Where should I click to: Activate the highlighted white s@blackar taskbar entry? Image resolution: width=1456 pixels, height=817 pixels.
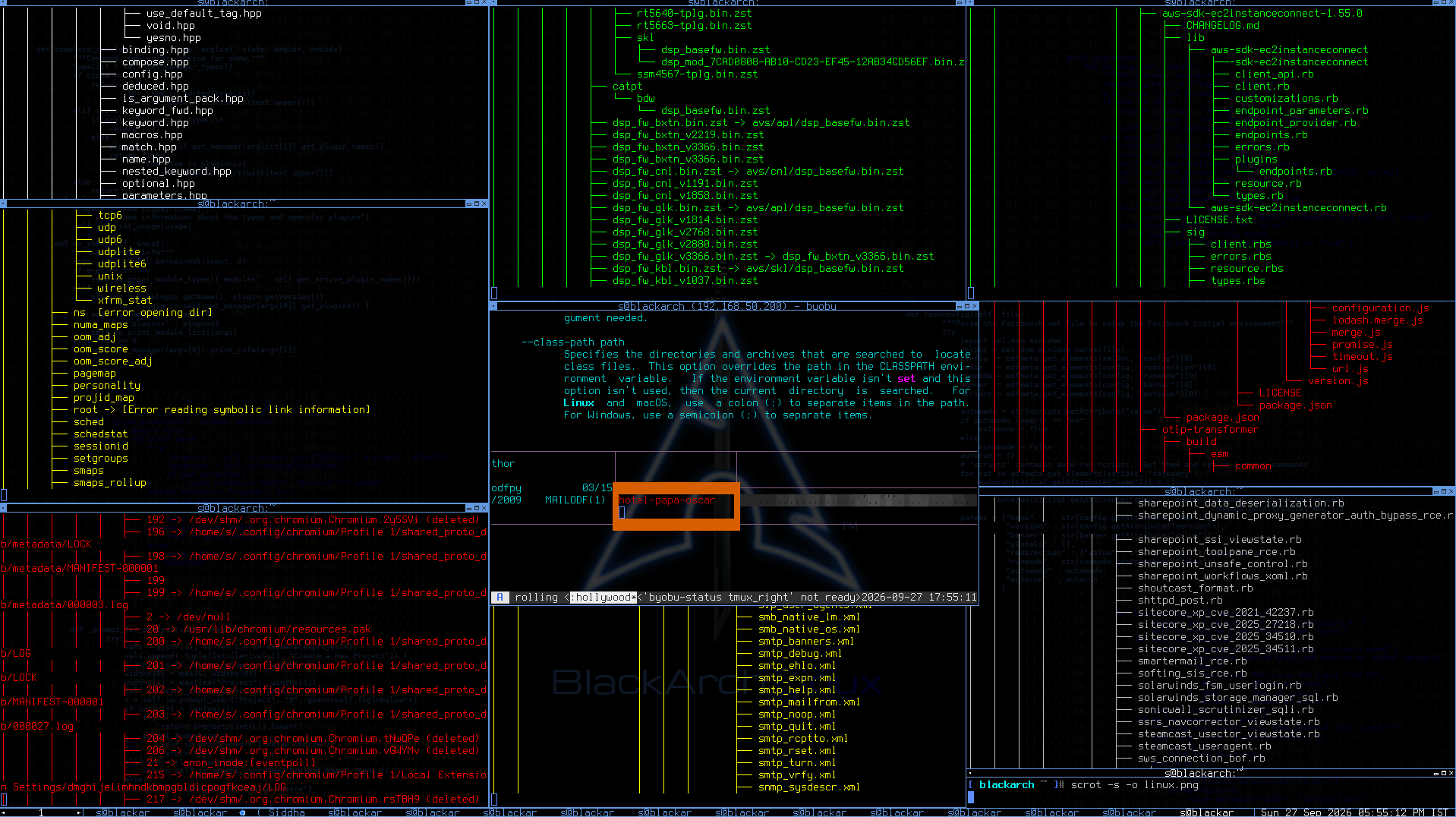point(1206,812)
